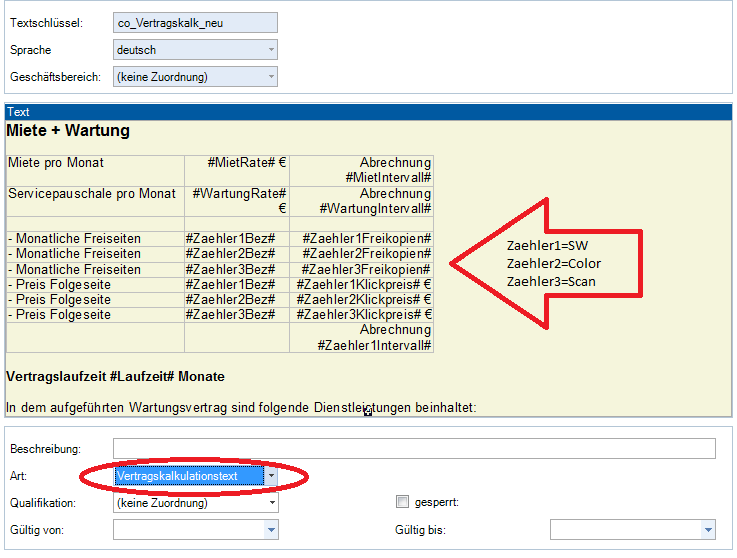Click into the Beschreibung text field

pos(414,448)
